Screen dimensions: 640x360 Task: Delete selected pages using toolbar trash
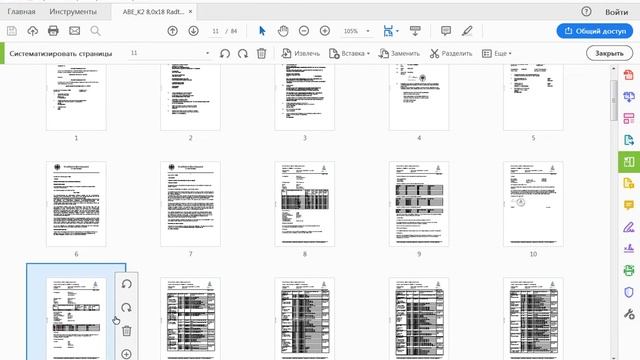pos(262,53)
